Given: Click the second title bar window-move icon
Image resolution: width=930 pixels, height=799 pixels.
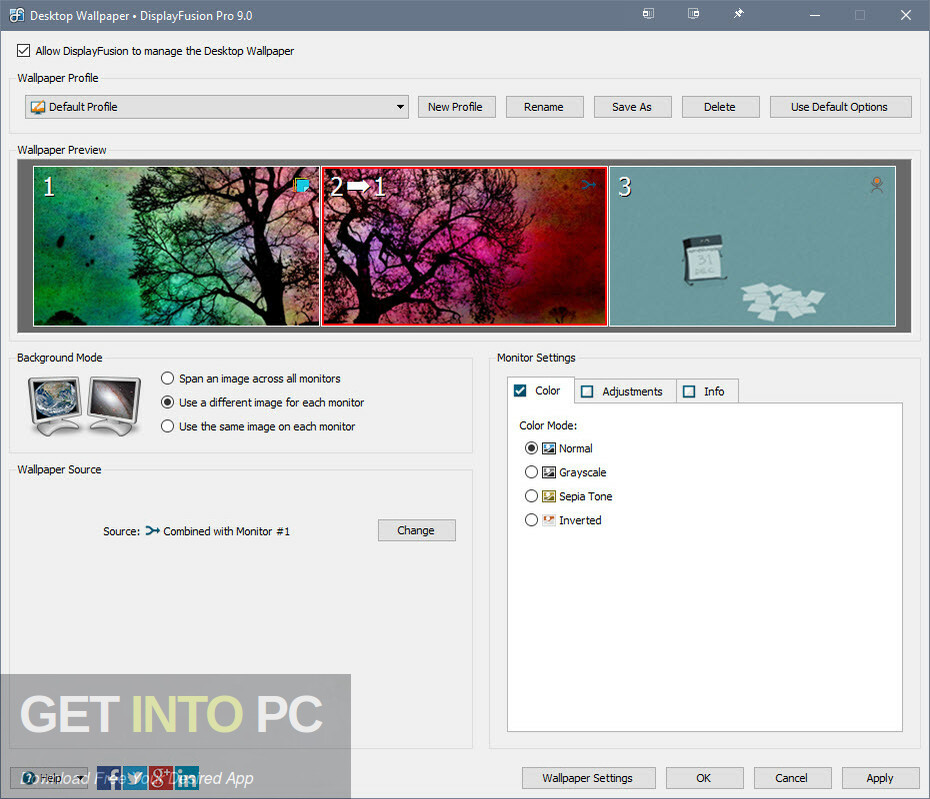Looking at the screenshot, I should click(693, 14).
